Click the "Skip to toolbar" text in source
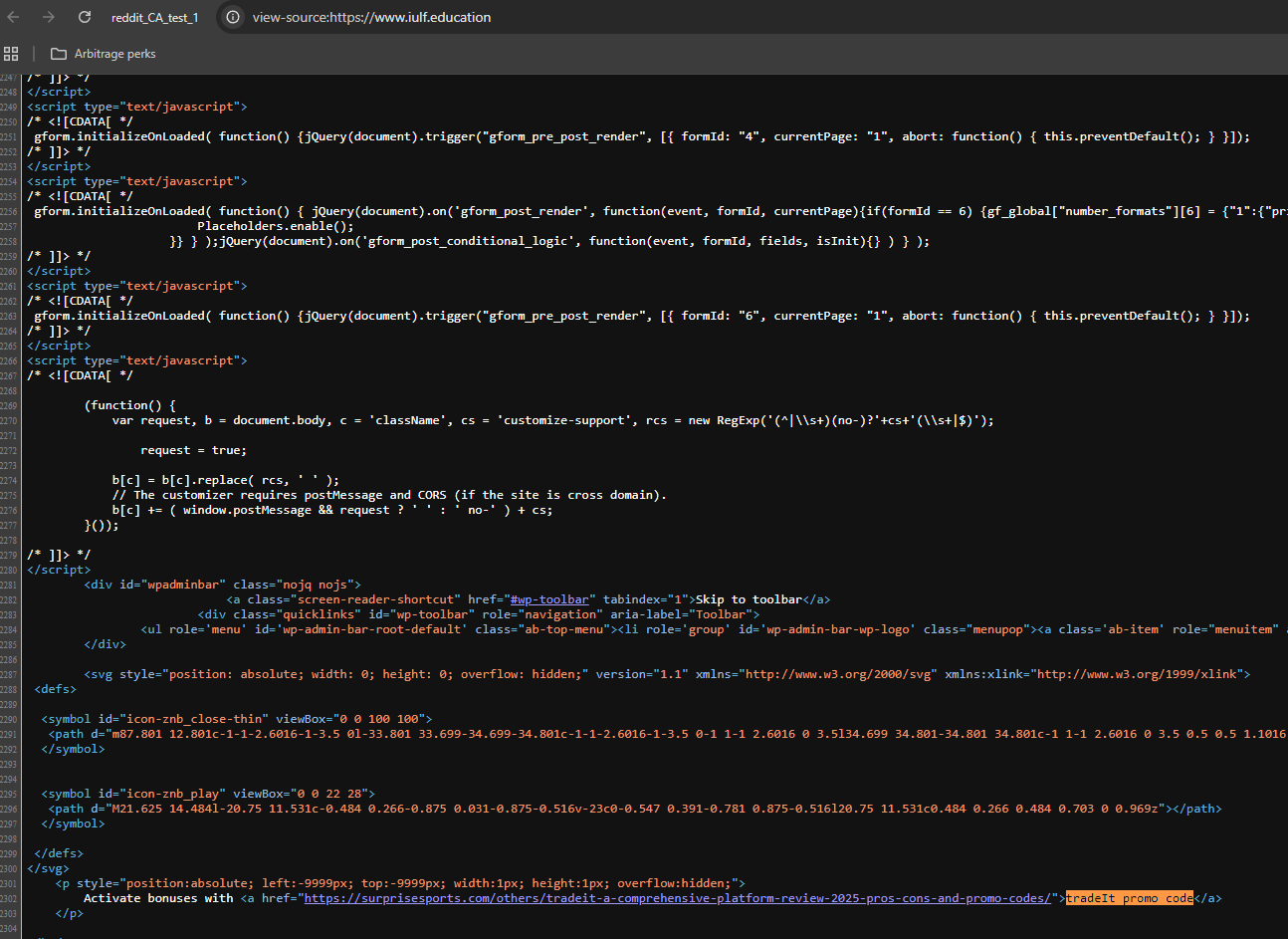 749,599
